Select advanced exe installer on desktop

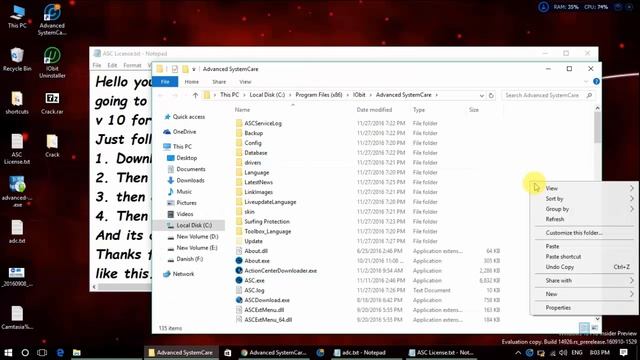[x=17, y=192]
